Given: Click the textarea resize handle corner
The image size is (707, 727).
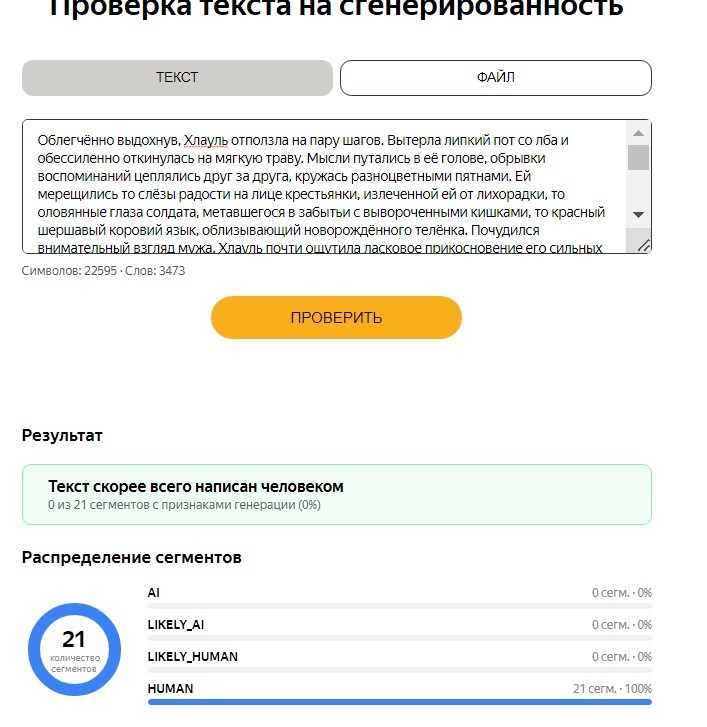Looking at the screenshot, I should (643, 245).
